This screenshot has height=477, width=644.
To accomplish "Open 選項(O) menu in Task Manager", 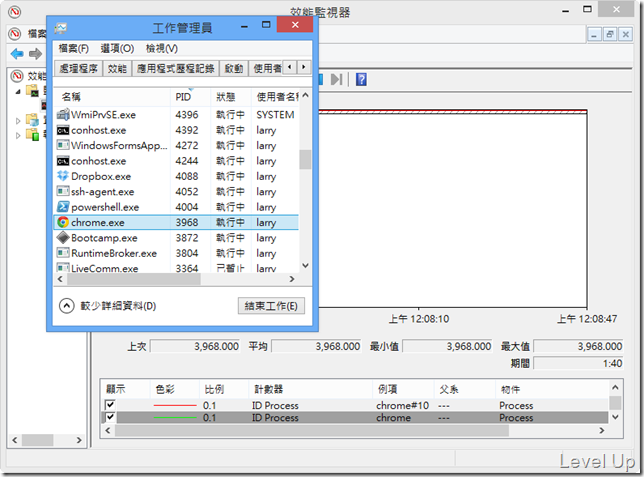I will tap(117, 48).
